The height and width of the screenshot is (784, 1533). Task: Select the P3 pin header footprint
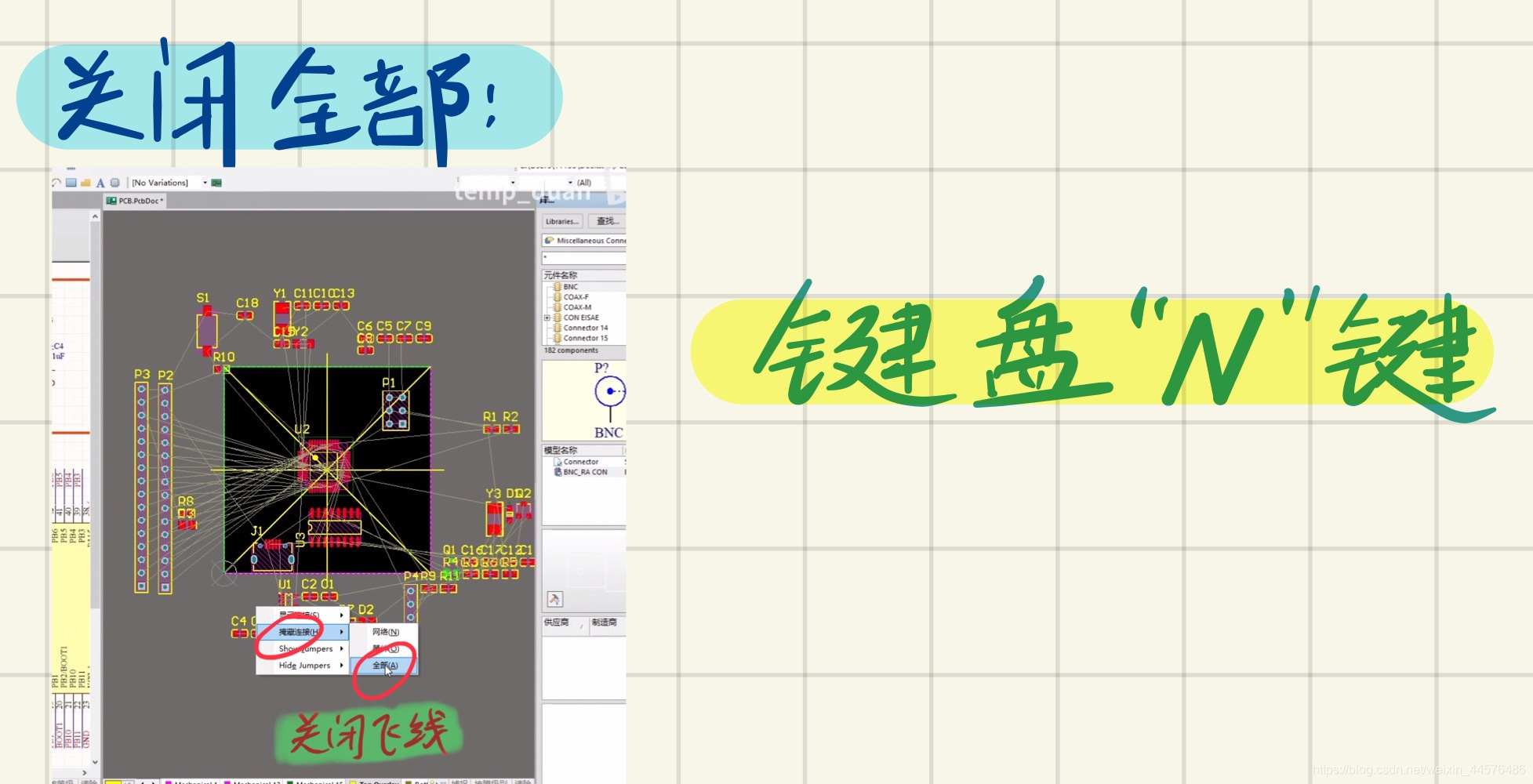141,487
